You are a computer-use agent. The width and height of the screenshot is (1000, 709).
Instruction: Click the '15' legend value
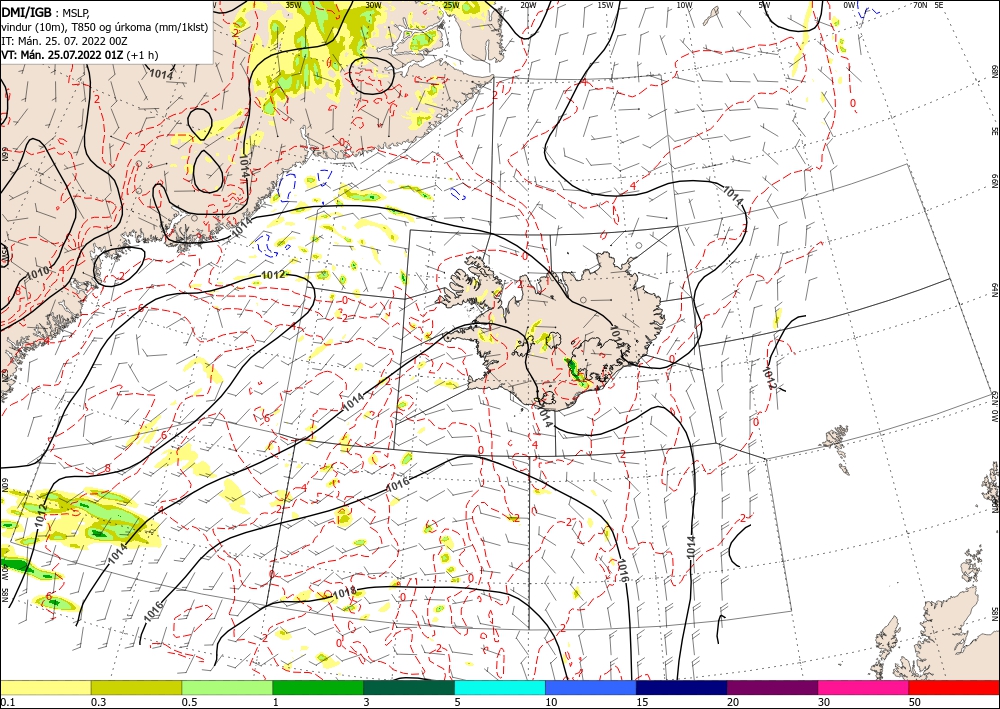tap(643, 702)
